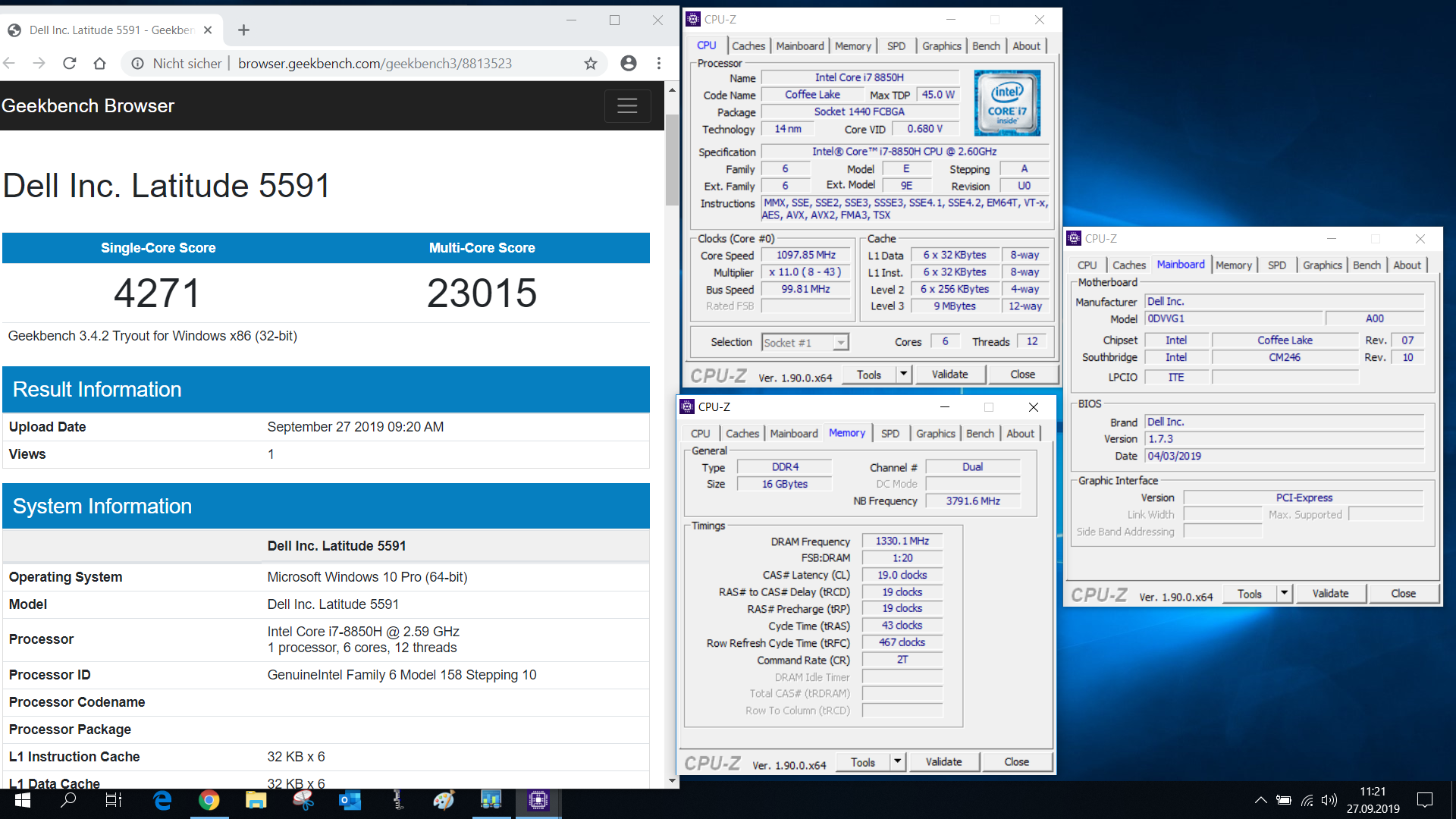Open the Windows Start menu
The height and width of the screenshot is (819, 1456).
point(23,800)
